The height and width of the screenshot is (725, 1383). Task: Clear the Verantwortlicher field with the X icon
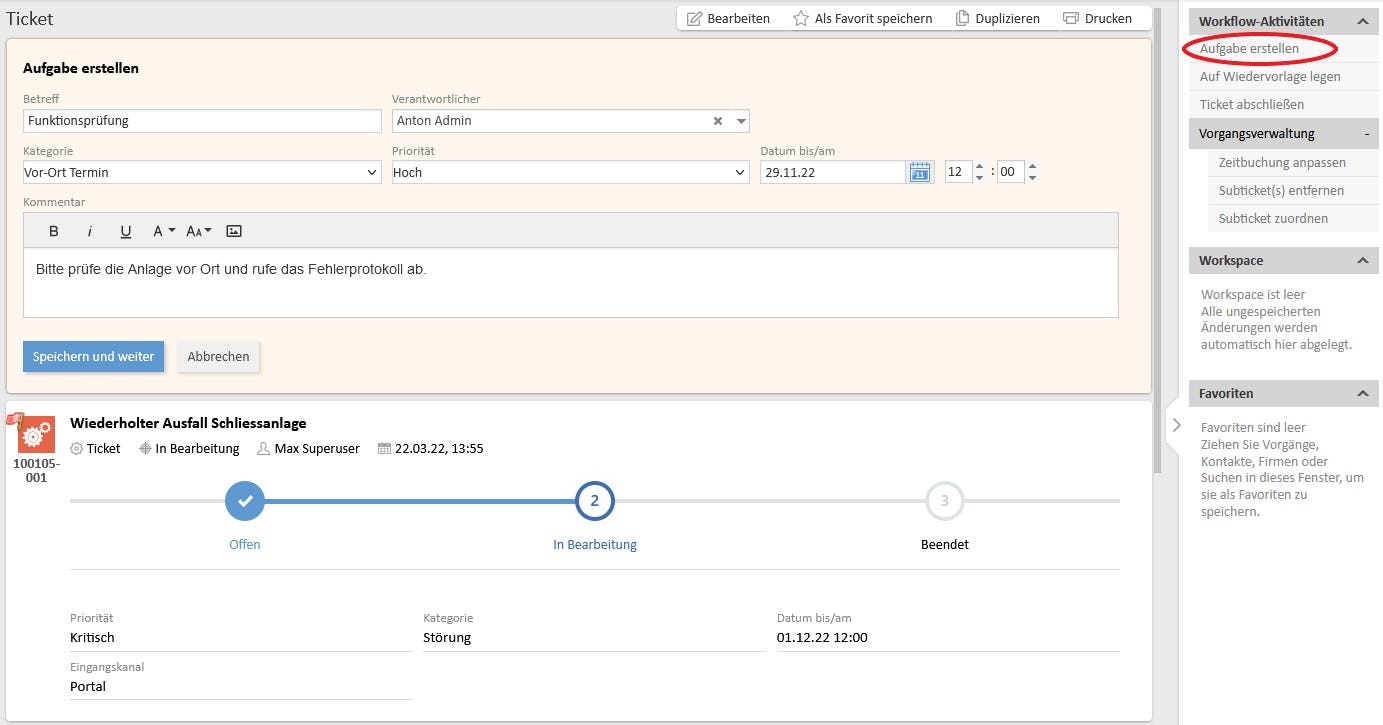coord(718,120)
